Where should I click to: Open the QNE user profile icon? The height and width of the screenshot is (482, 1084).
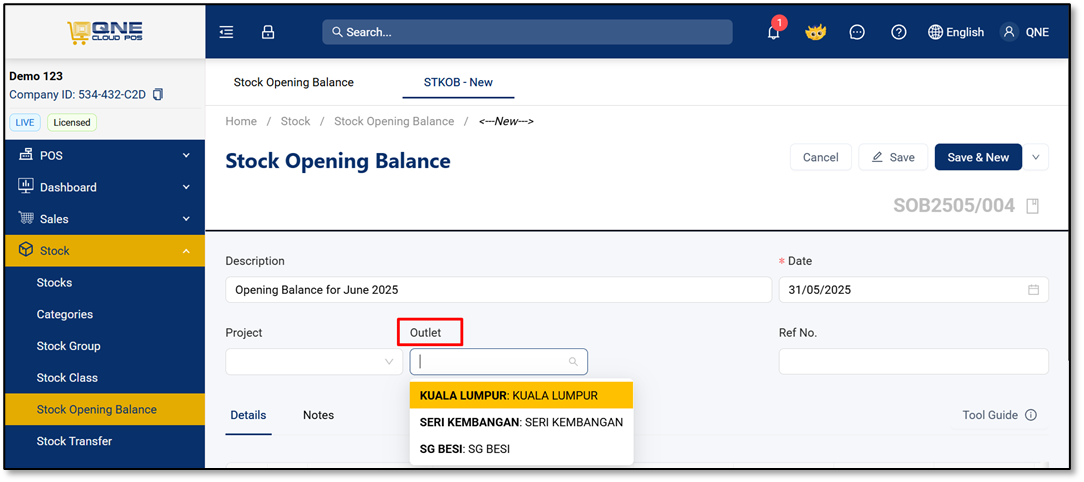tap(1009, 32)
